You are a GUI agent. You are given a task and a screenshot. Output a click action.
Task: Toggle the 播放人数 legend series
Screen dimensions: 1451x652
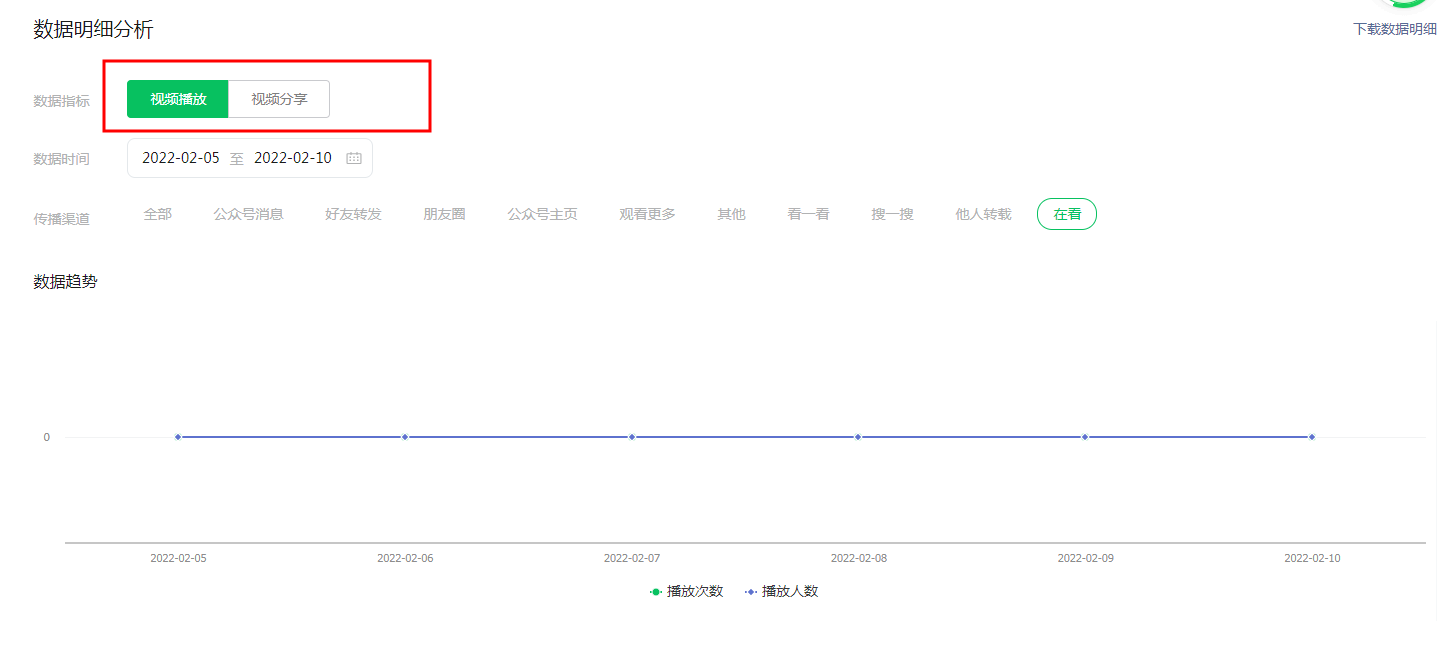[781, 591]
